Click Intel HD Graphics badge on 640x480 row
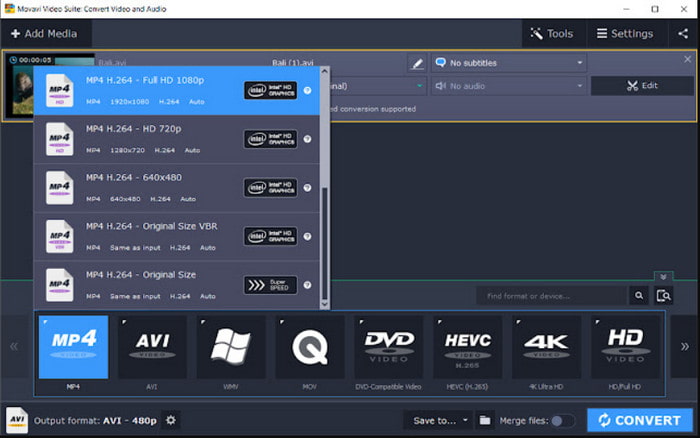This screenshot has height=438, width=700. (271, 188)
